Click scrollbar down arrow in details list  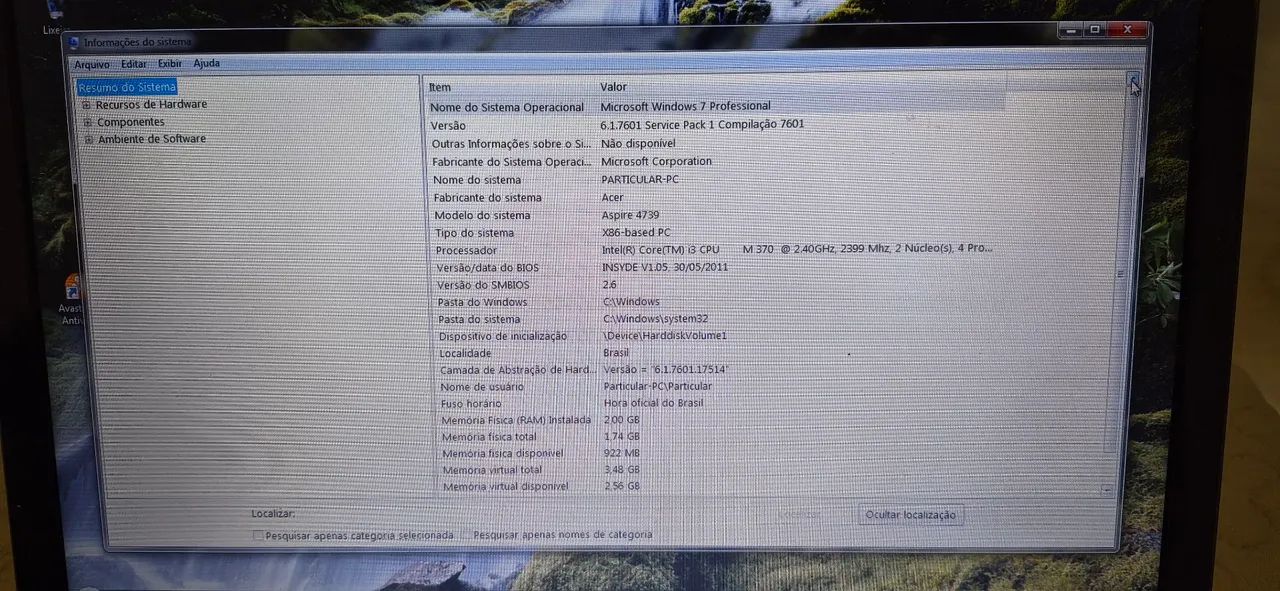pos(1107,490)
